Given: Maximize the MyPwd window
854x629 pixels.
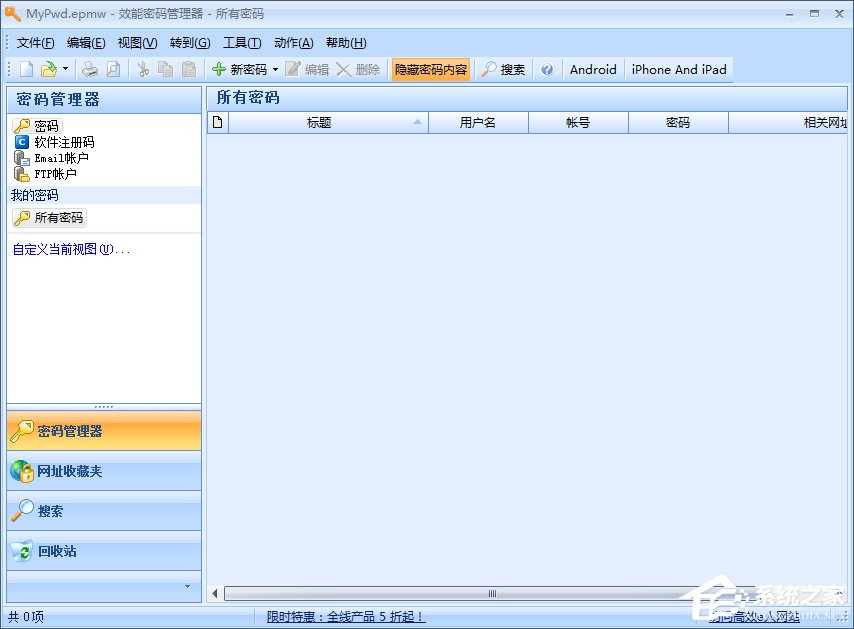Looking at the screenshot, I should [x=814, y=14].
